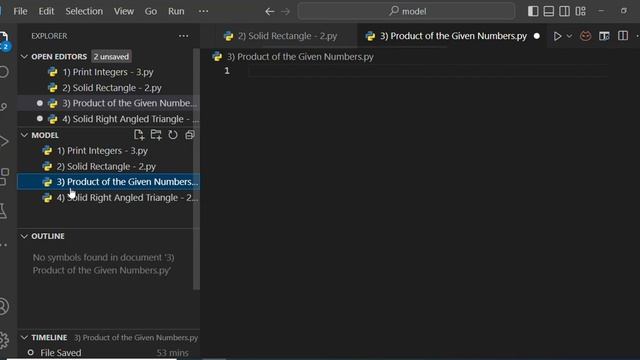The image size is (640, 360).
Task: Open the Explorer view in activity bar
Action: [x=4, y=40]
